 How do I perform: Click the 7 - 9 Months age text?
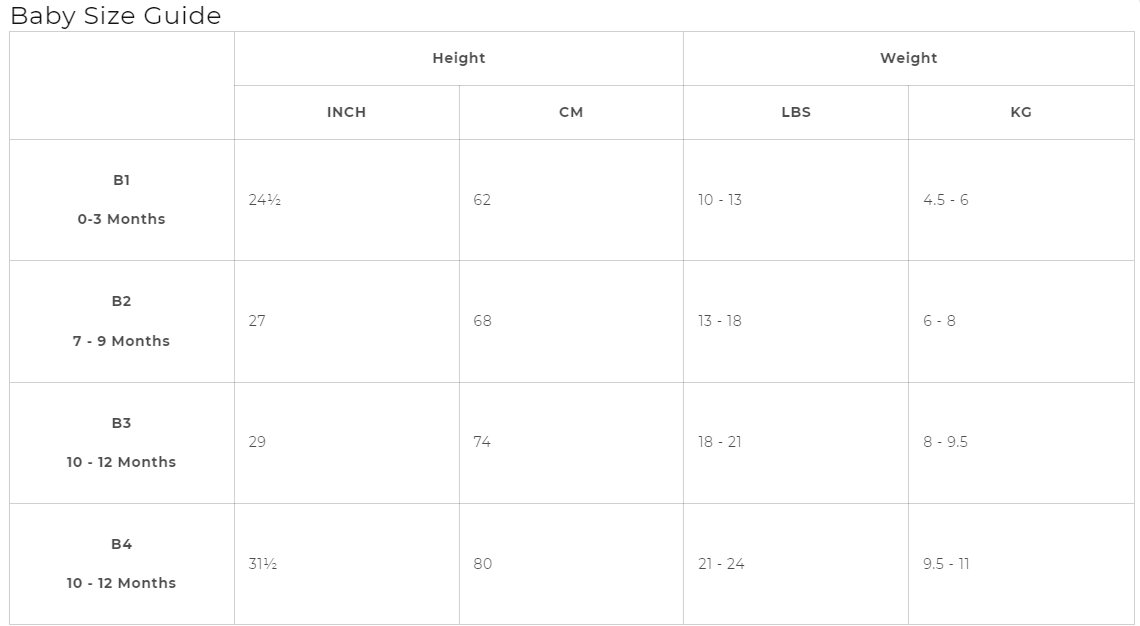[x=121, y=341]
